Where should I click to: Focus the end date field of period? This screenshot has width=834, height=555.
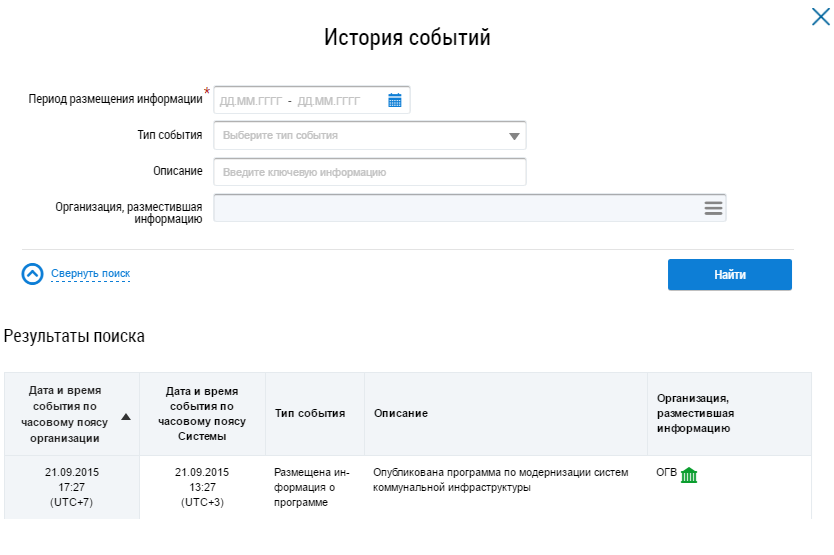(328, 101)
